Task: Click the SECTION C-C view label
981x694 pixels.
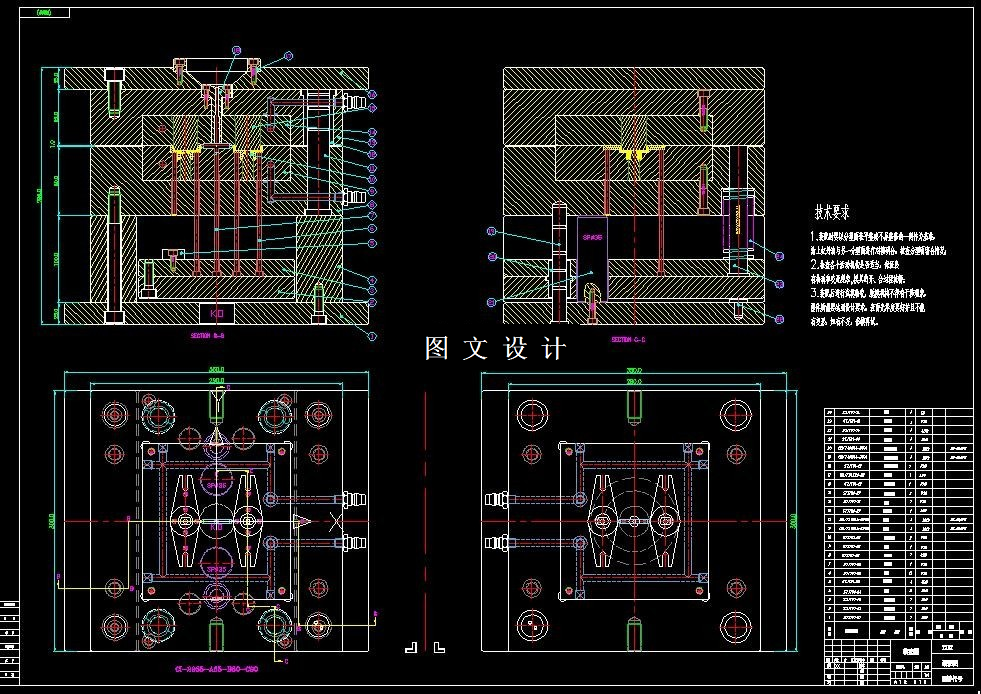Action: tap(629, 339)
